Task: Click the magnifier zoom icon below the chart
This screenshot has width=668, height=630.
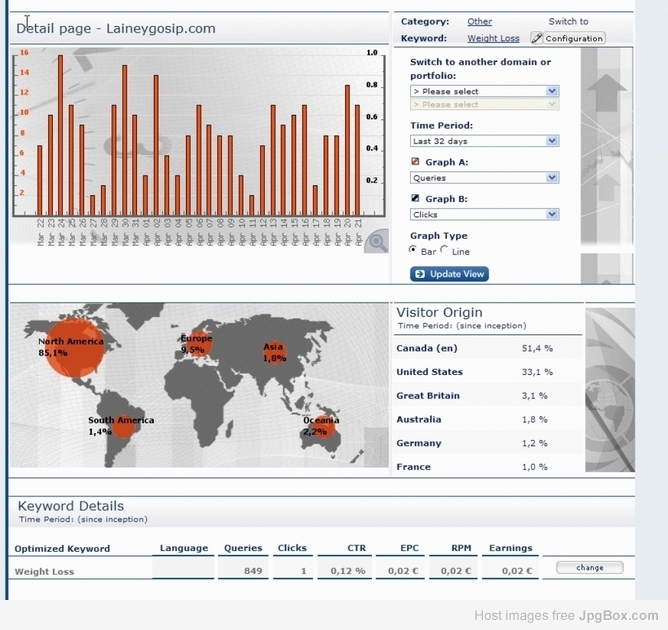Action: coord(377,240)
